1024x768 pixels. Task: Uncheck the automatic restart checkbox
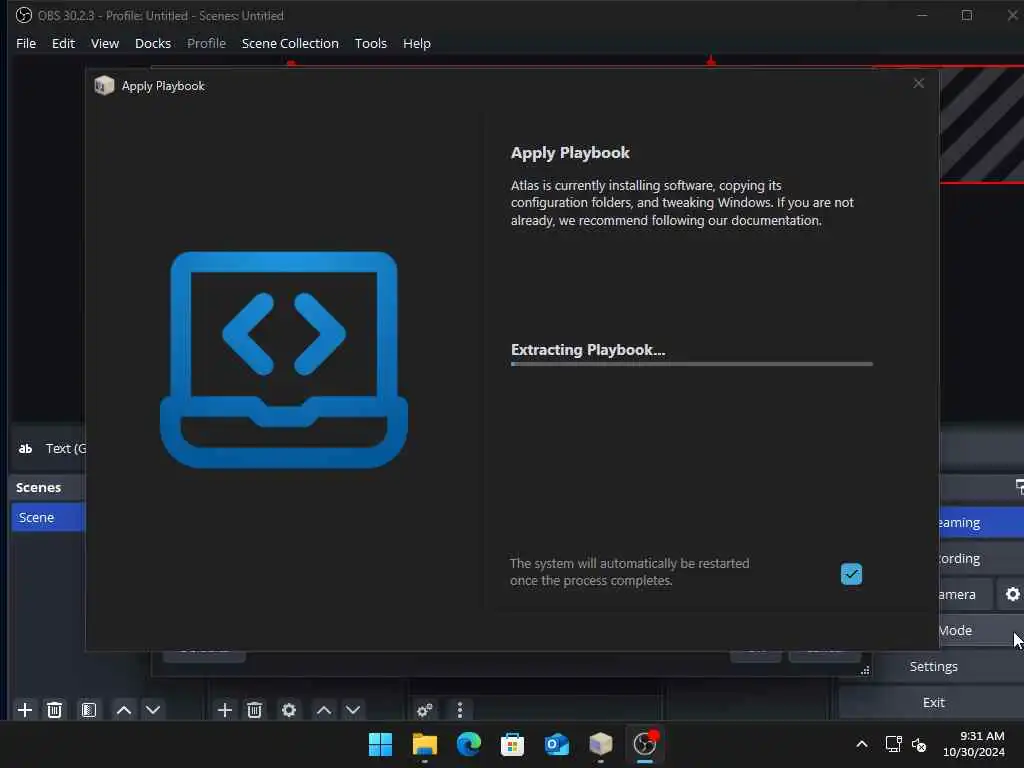coord(851,574)
